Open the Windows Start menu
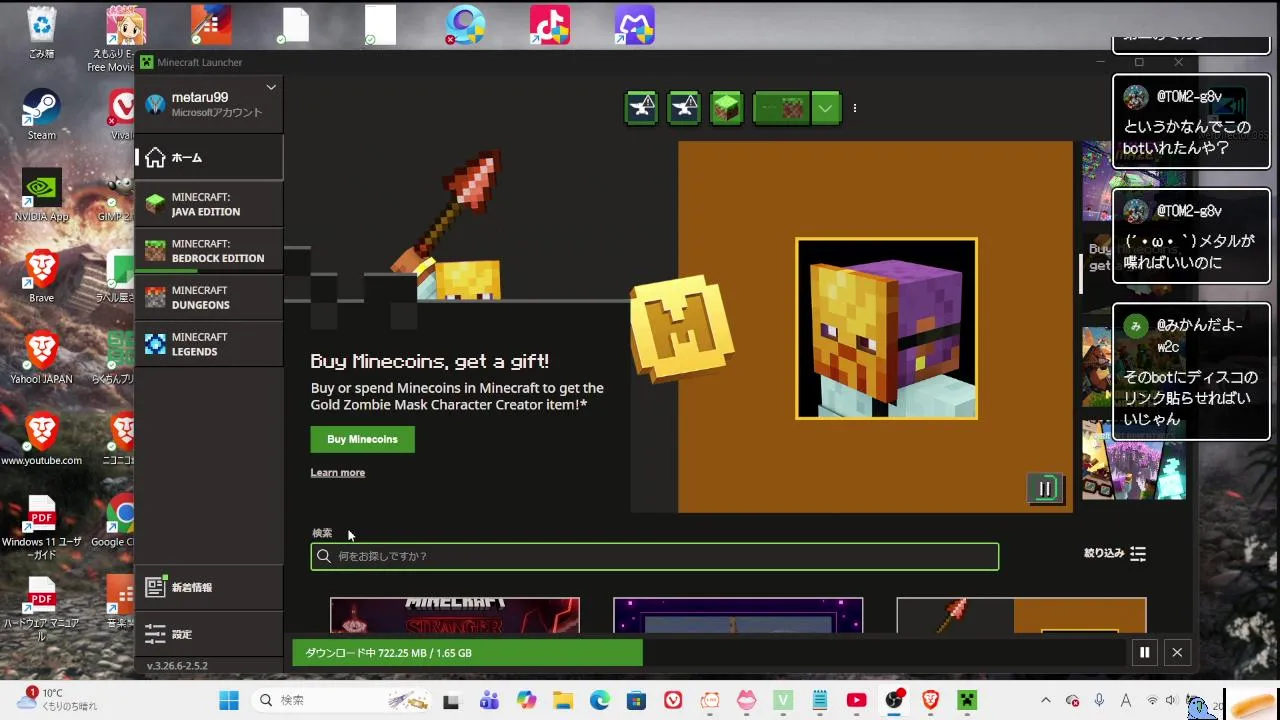The width and height of the screenshot is (1280, 720). point(229,700)
